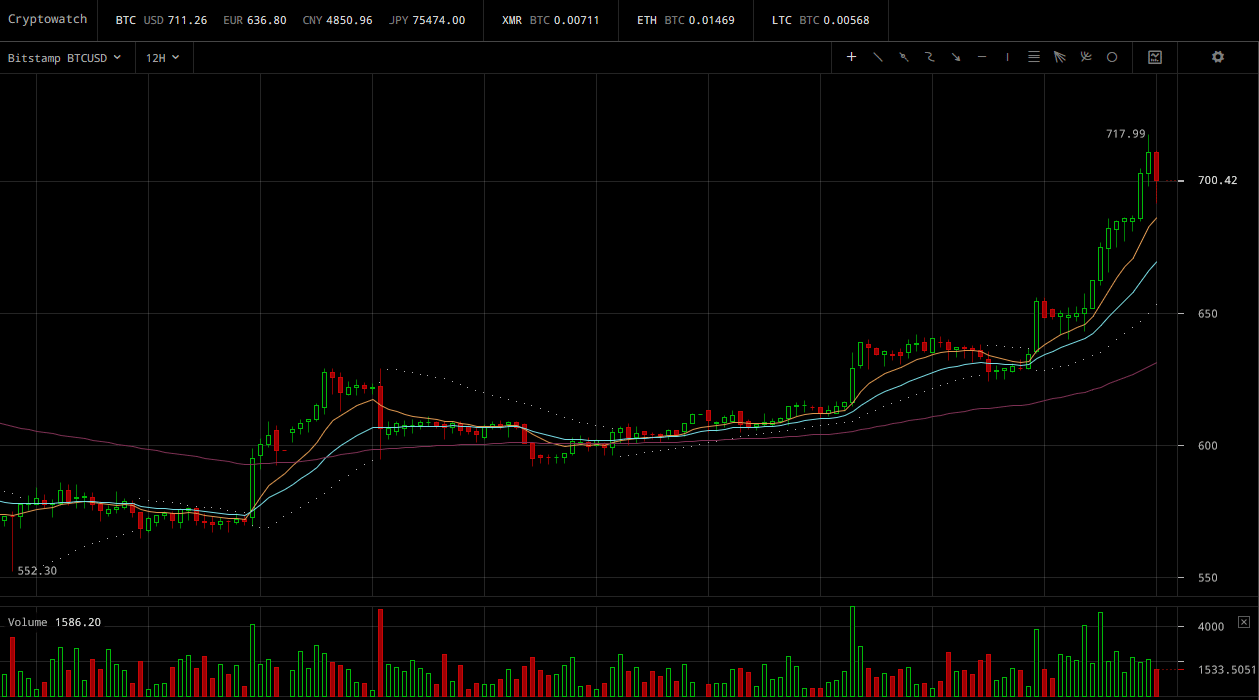Viewport: 1259px width, 700px height.
Task: Open the settings gear
Action: click(x=1218, y=57)
